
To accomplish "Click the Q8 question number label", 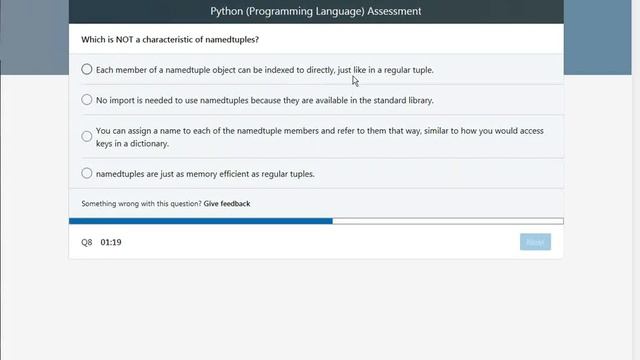I will tap(87, 242).
